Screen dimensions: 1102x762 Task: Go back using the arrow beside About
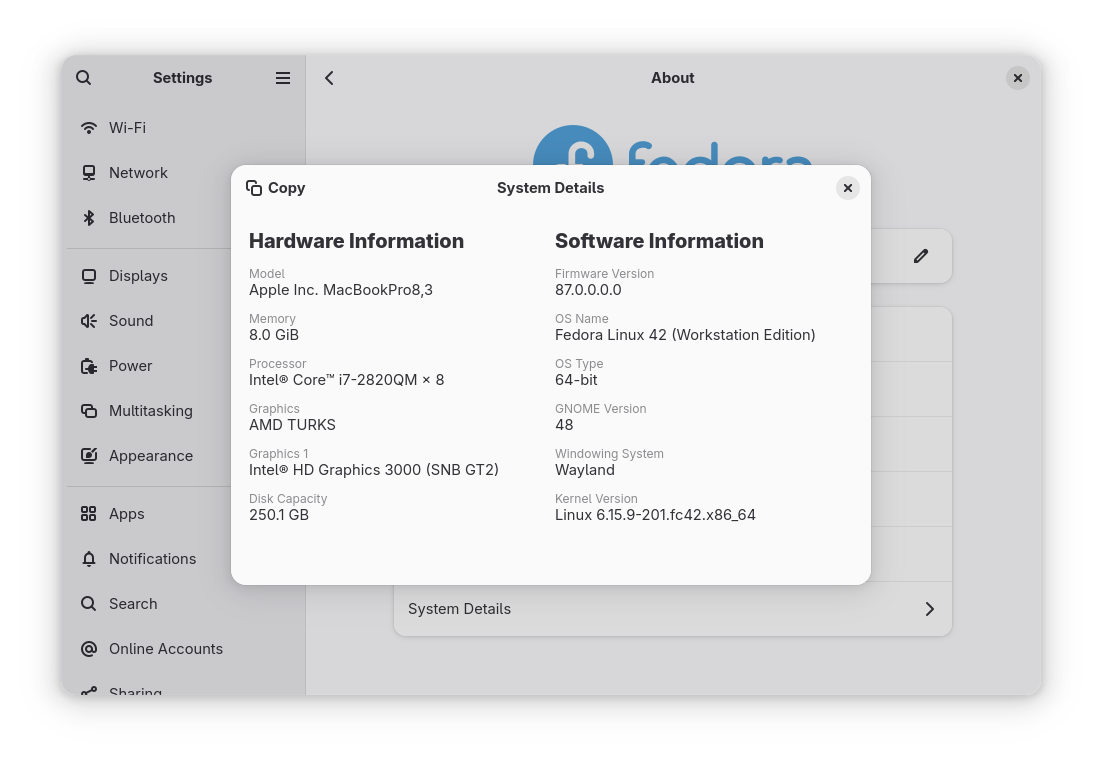tap(329, 78)
